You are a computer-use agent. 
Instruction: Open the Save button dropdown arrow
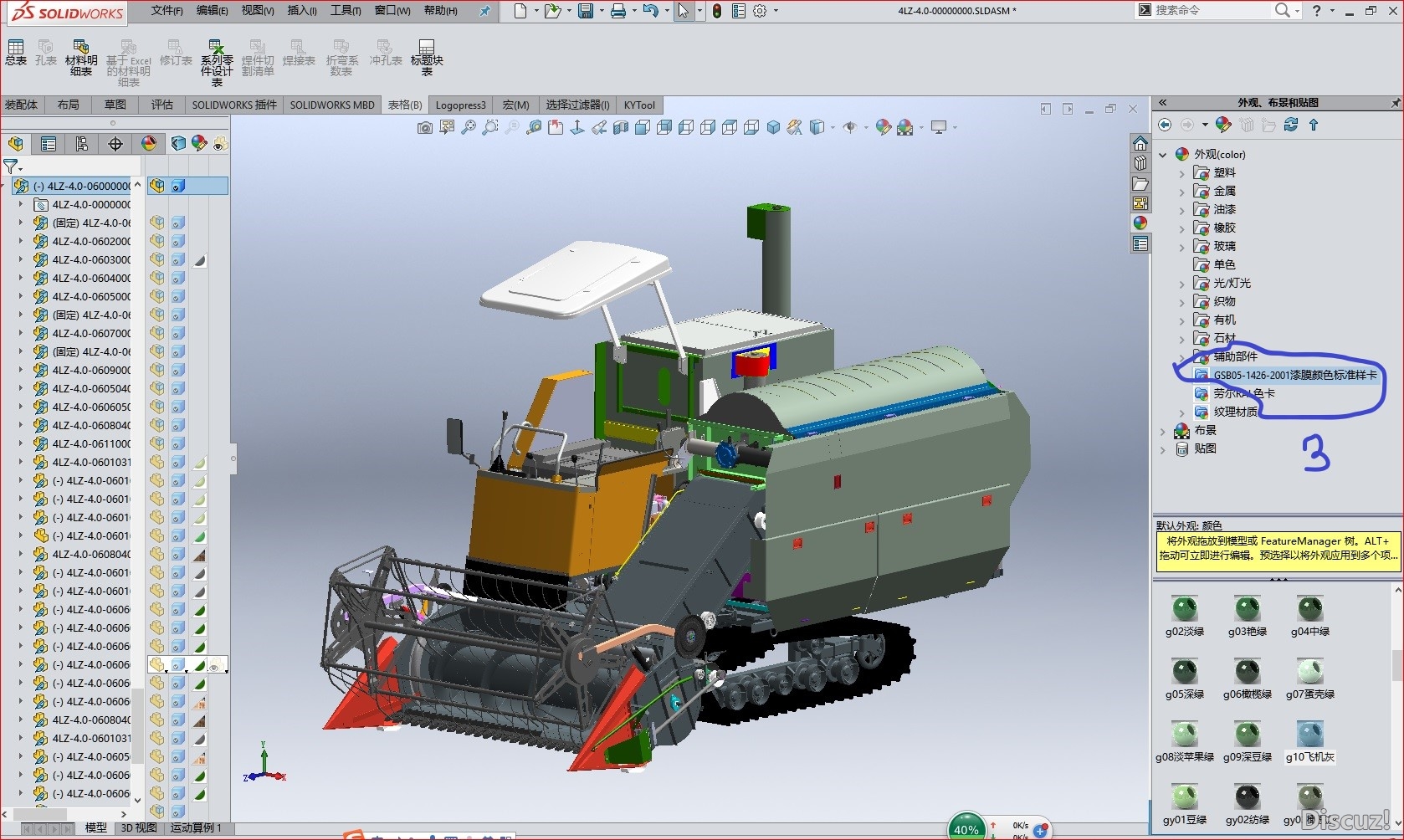(602, 11)
